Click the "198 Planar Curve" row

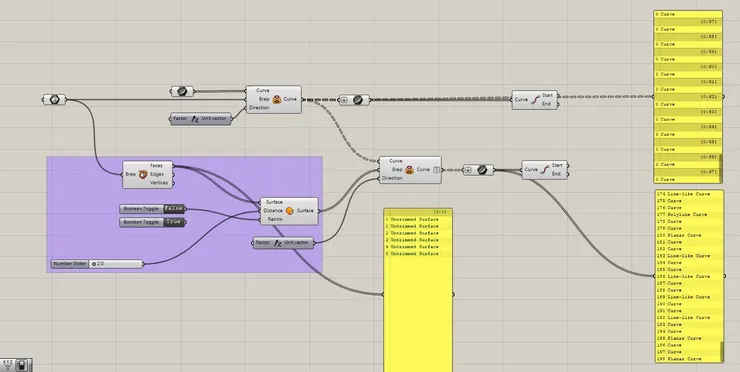(689, 359)
